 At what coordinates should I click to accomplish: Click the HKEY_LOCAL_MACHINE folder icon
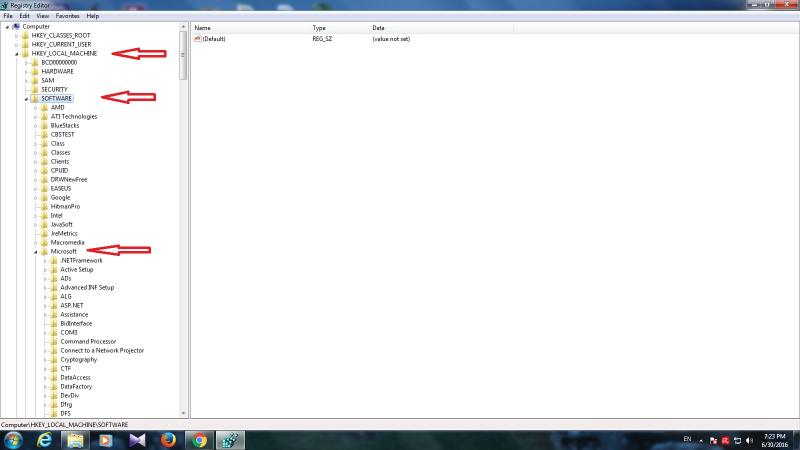25,54
